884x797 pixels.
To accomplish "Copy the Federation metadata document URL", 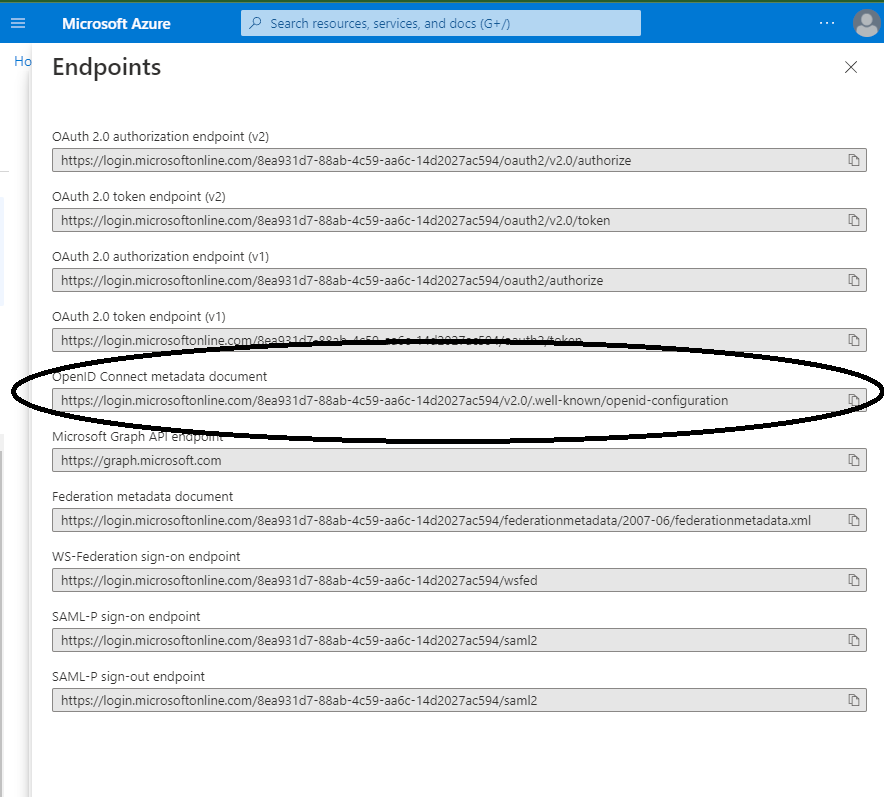I will coord(854,520).
